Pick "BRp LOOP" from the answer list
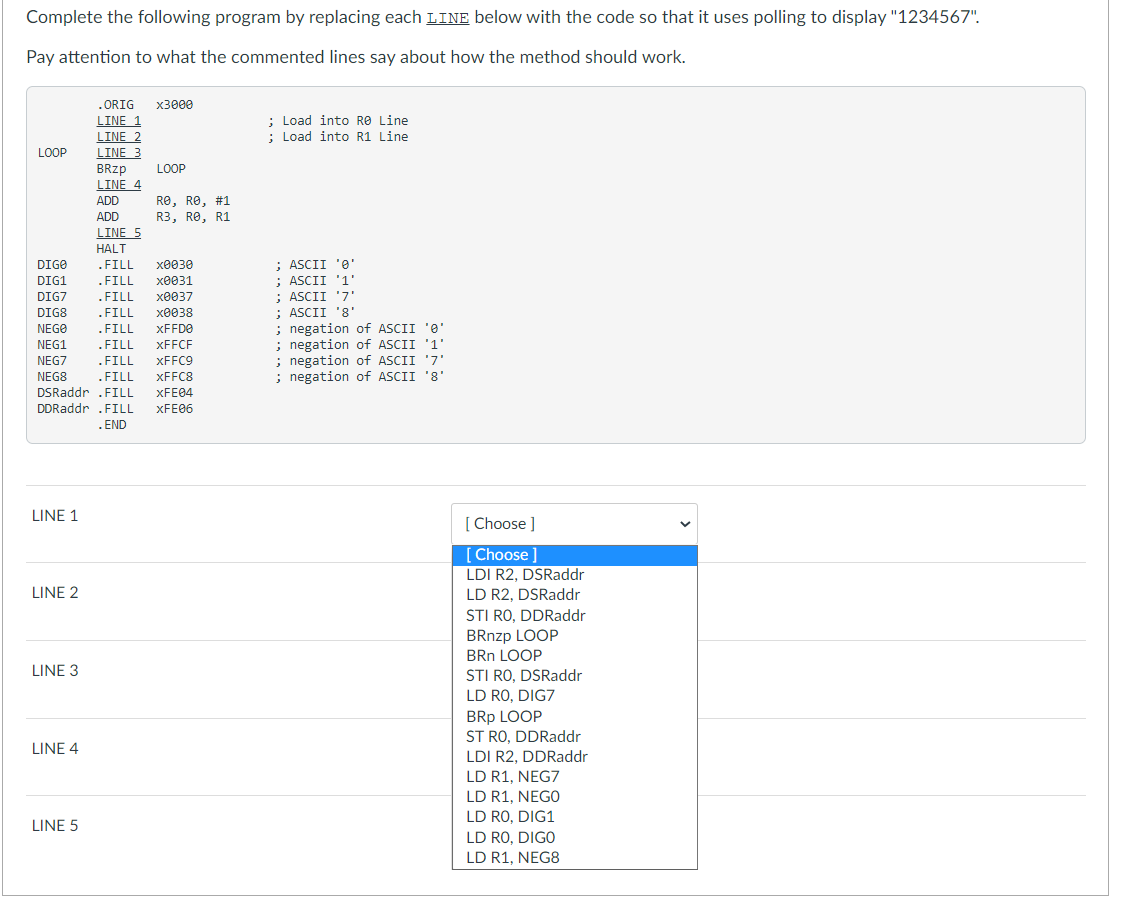The image size is (1136, 915). click(x=504, y=716)
